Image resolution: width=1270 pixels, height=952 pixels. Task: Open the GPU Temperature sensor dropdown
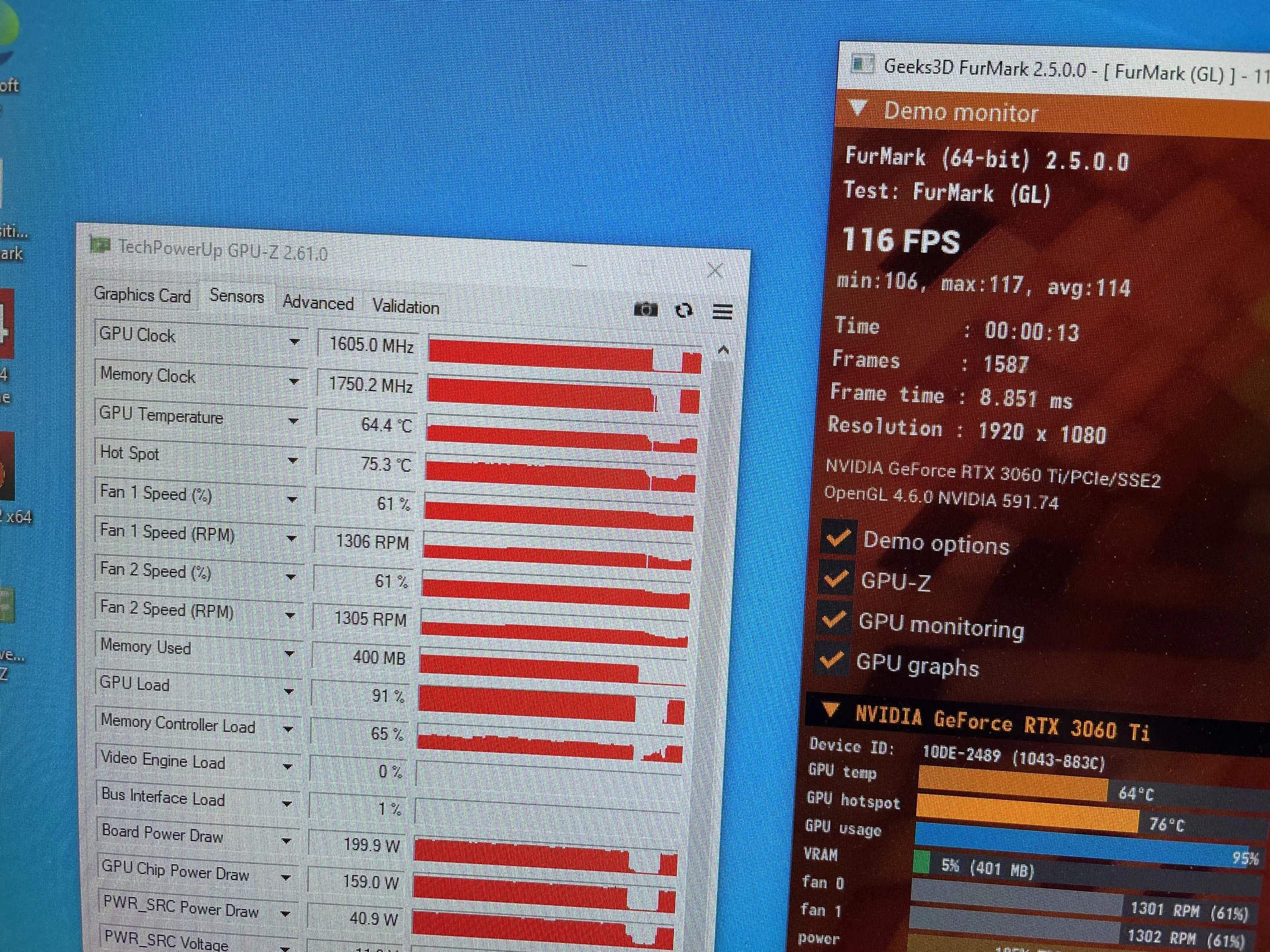(x=293, y=421)
